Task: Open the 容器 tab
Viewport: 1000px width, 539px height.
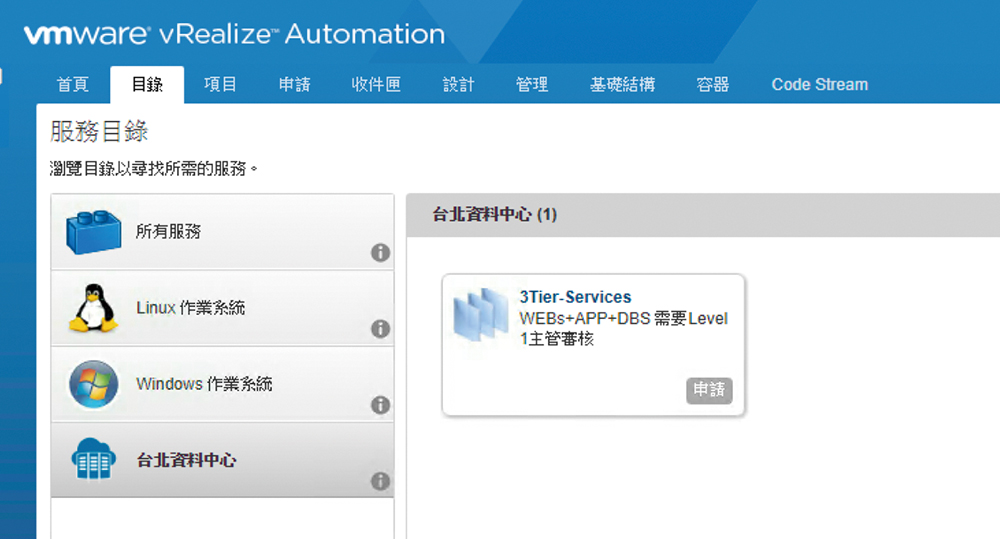Action: click(713, 85)
